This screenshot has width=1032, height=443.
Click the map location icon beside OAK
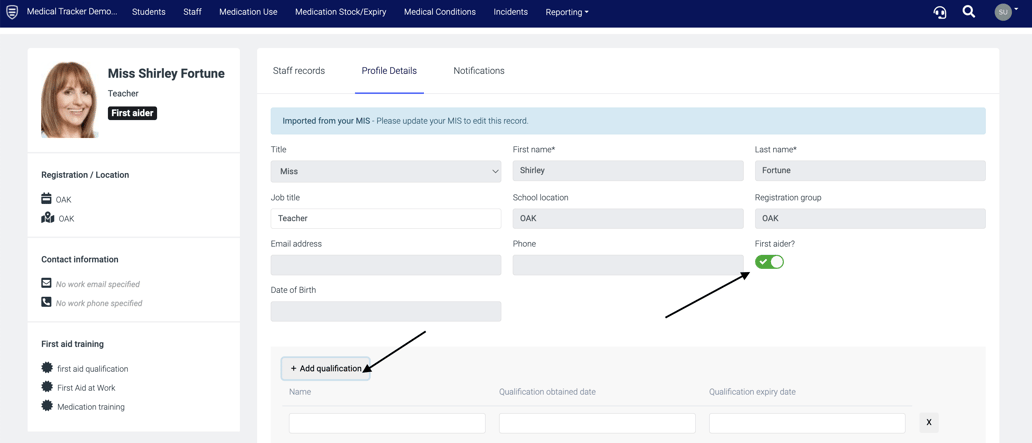click(x=47, y=218)
